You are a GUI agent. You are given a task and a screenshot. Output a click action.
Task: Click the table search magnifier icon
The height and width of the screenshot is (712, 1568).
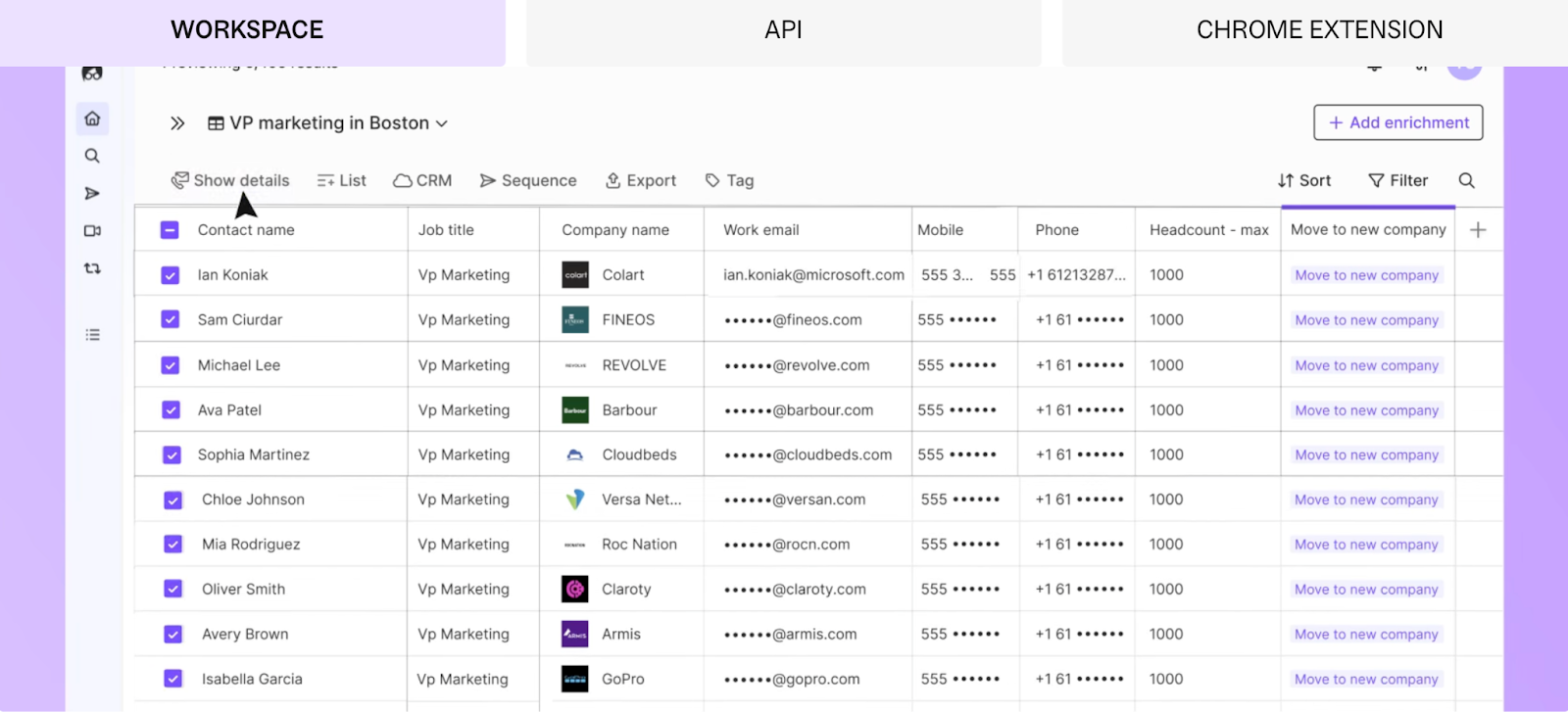click(1467, 180)
